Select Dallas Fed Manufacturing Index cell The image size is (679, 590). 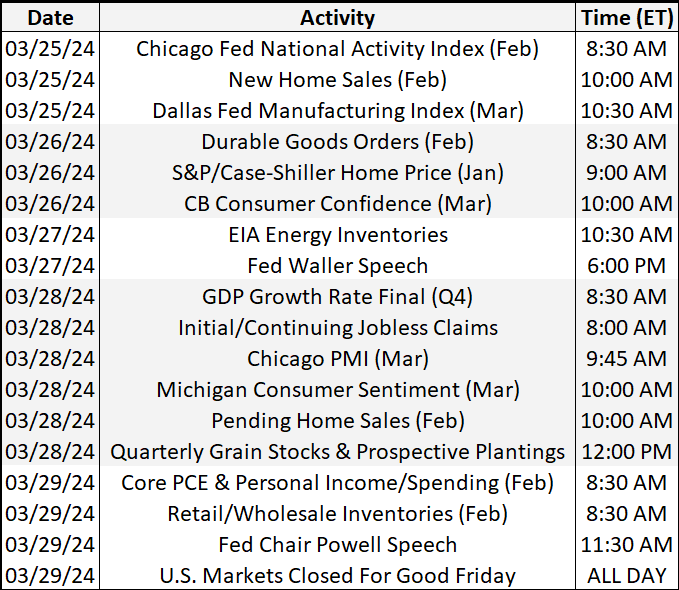(x=337, y=110)
